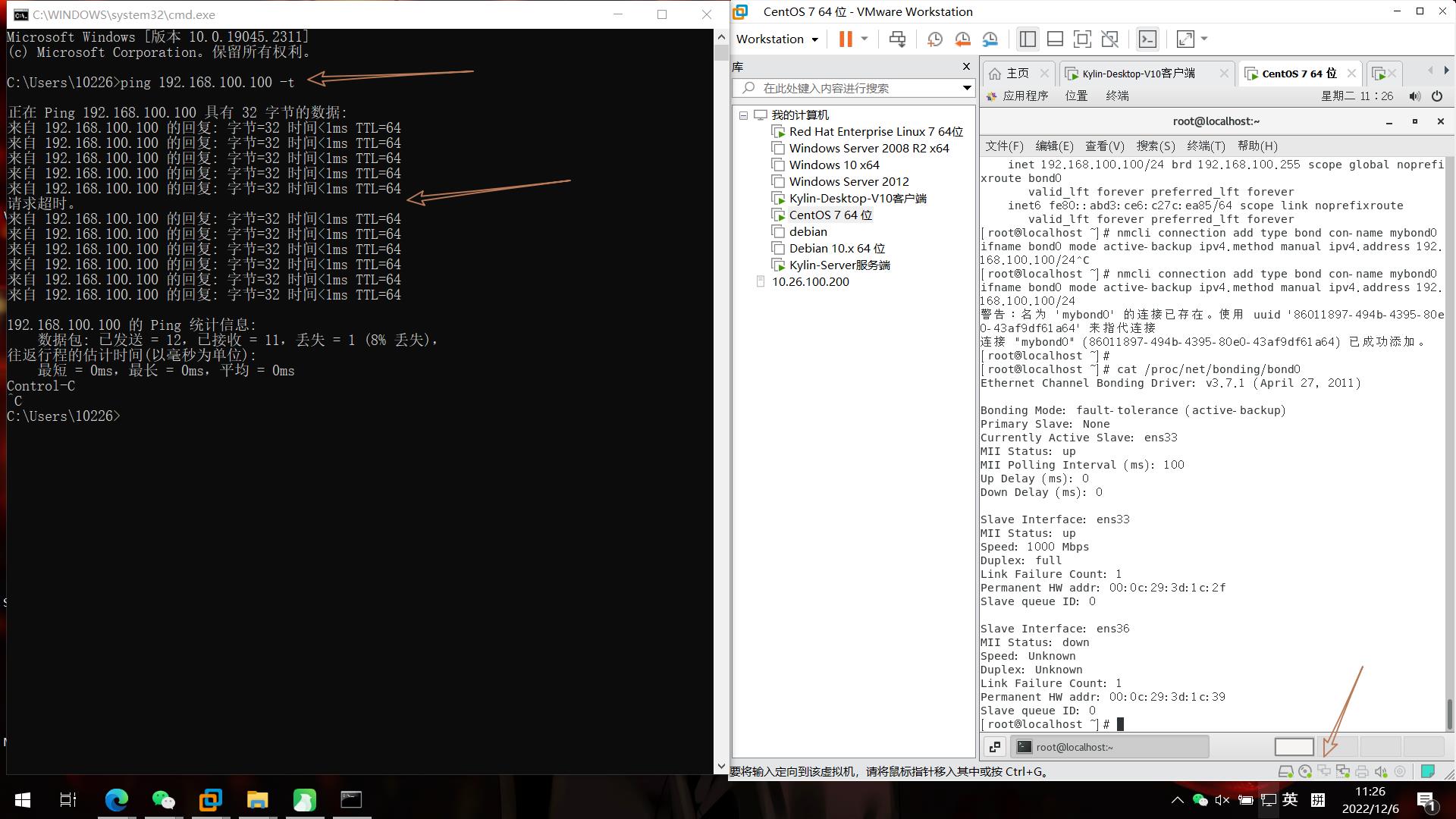
Task: Open WeChat from the taskbar
Action: tap(163, 799)
